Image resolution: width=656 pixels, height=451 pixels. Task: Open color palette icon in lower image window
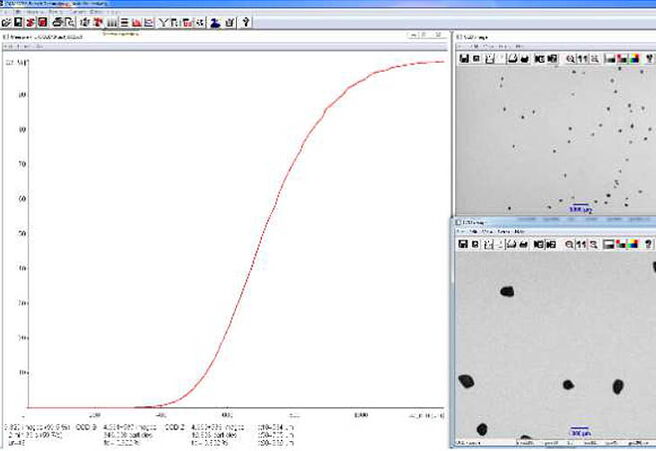[633, 244]
